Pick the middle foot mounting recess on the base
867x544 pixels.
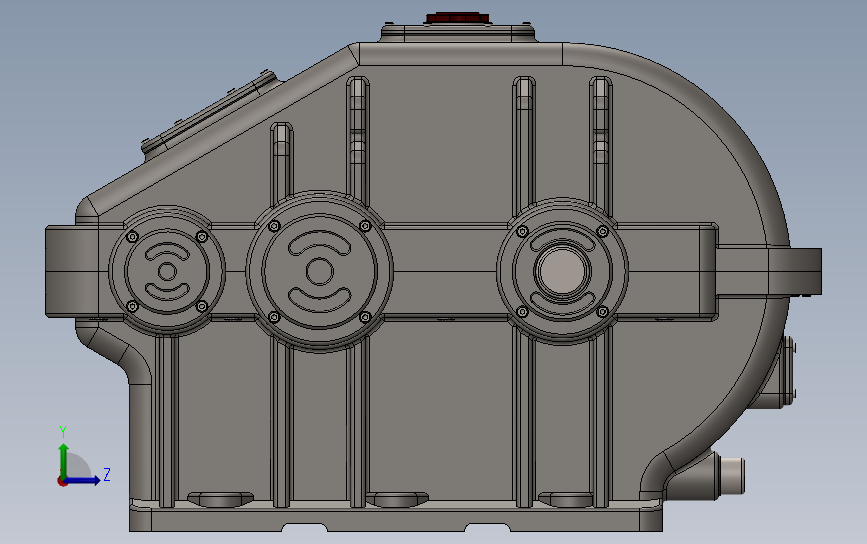[397, 499]
